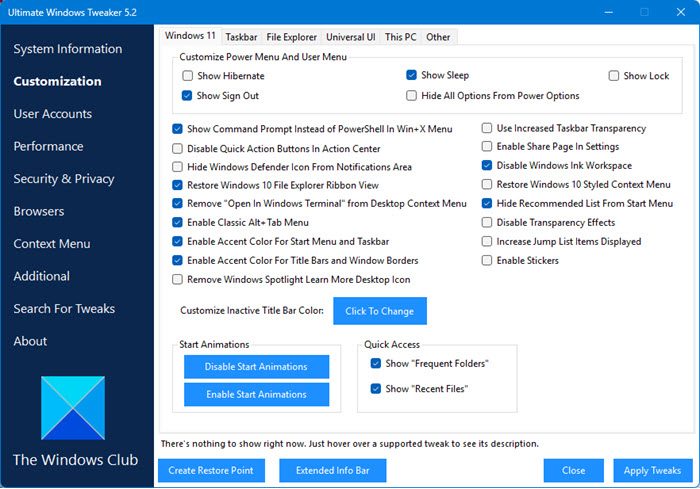The height and width of the screenshot is (489, 700).
Task: Click The Windows Club logo icon
Action: click(x=73, y=408)
